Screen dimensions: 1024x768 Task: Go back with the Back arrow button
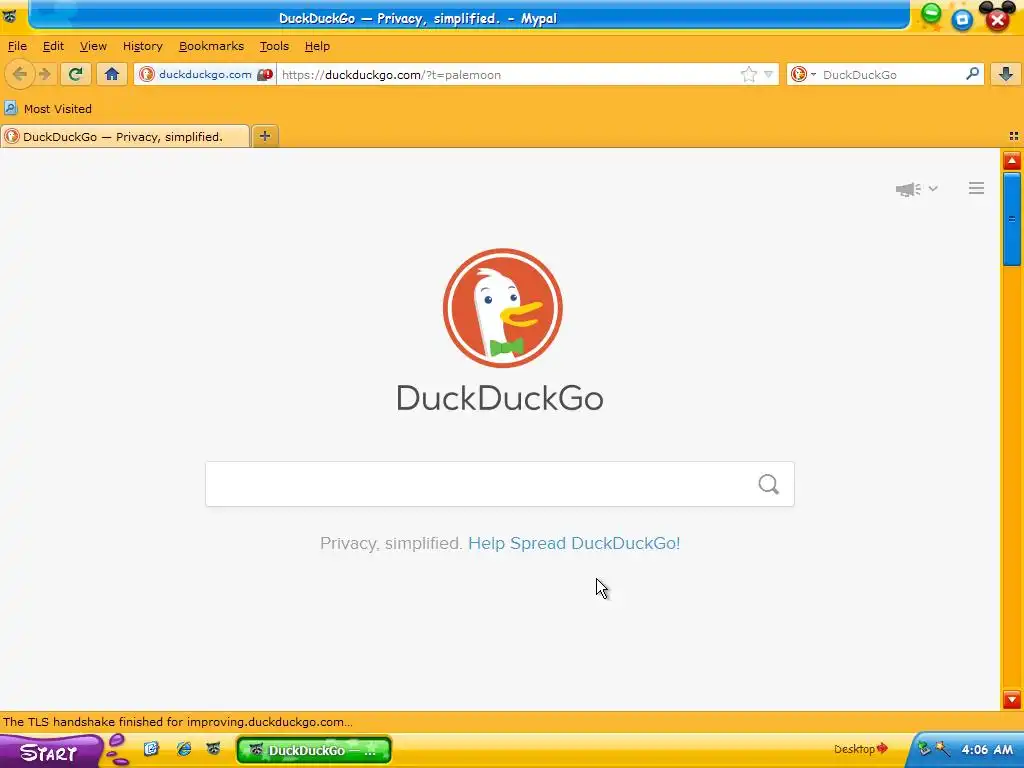(x=20, y=74)
